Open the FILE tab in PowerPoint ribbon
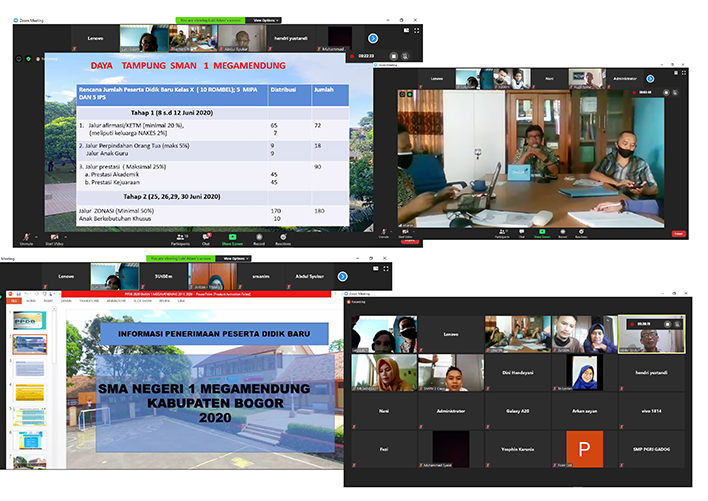708x501 pixels. click(x=14, y=300)
